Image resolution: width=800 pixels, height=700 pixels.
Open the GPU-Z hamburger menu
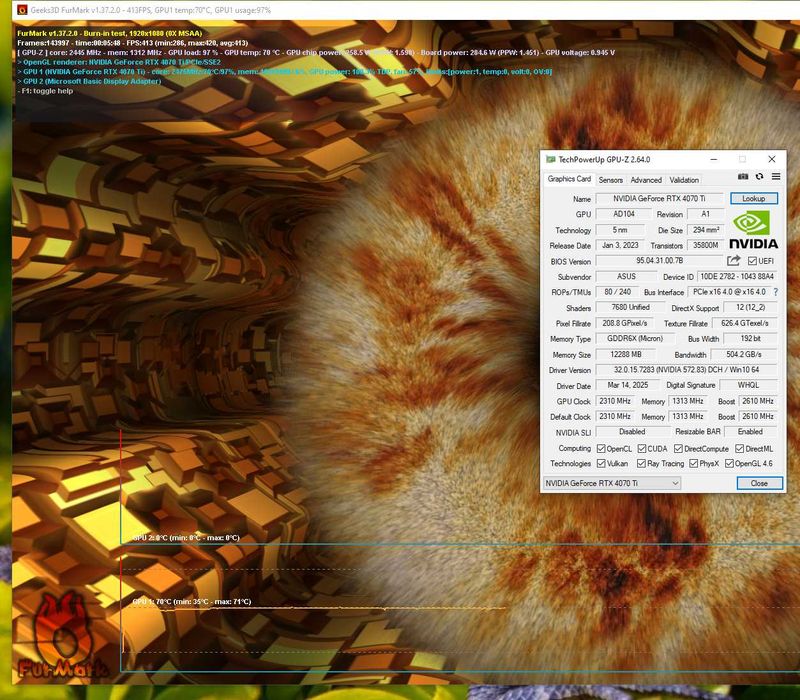[x=776, y=177]
